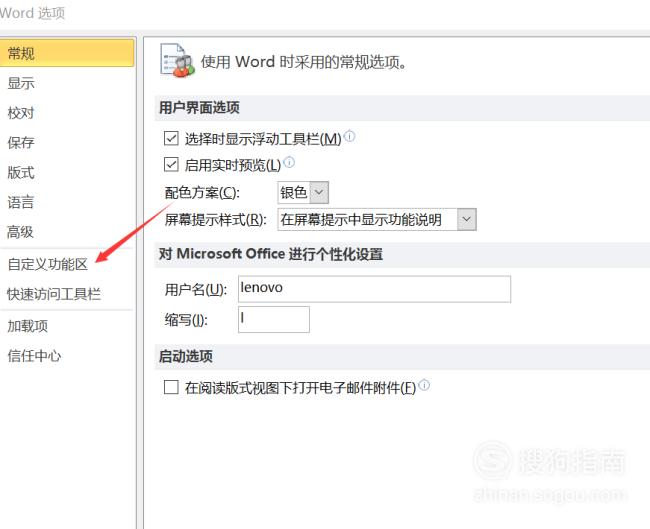Go to the 加载项 category
This screenshot has height=529, width=650.
[x=27, y=326]
